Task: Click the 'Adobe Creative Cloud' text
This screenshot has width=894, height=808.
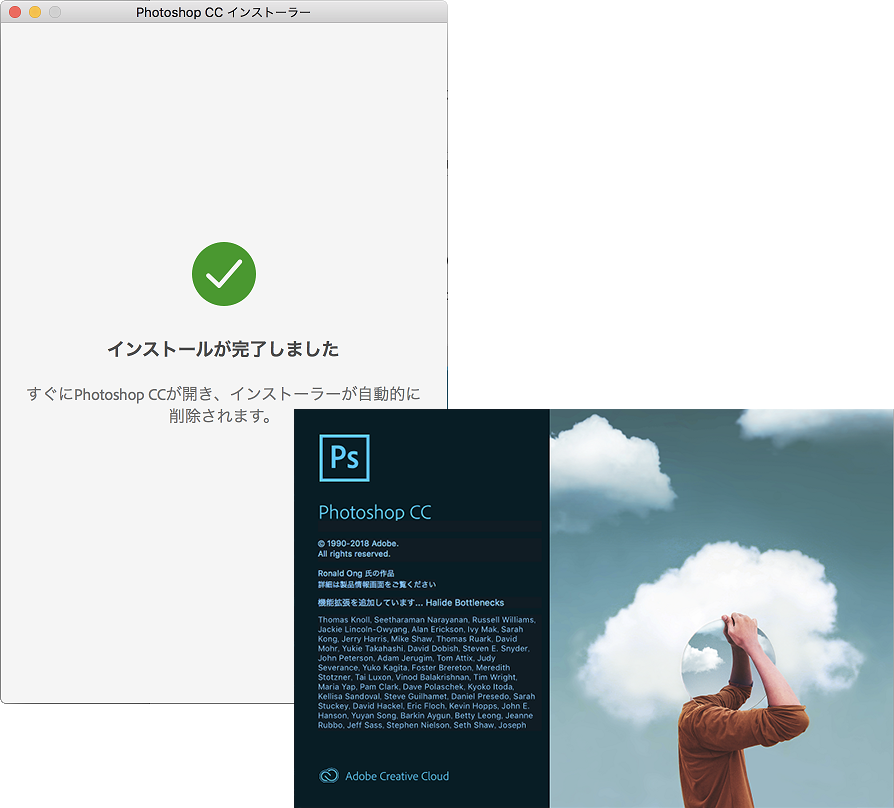Action: pos(397,776)
